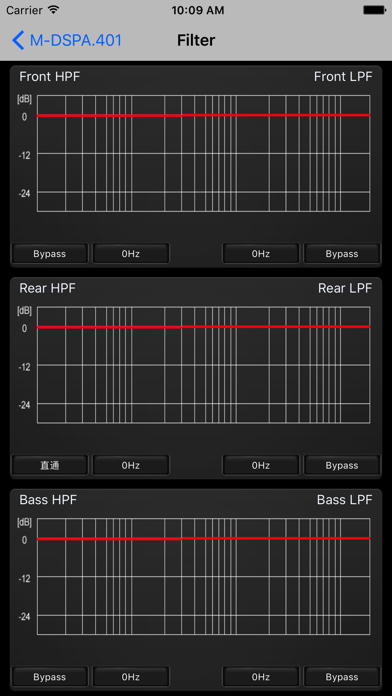This screenshot has width=392, height=696.
Task: Open Front HPF Bypass slope selector
Action: [x=50, y=254]
